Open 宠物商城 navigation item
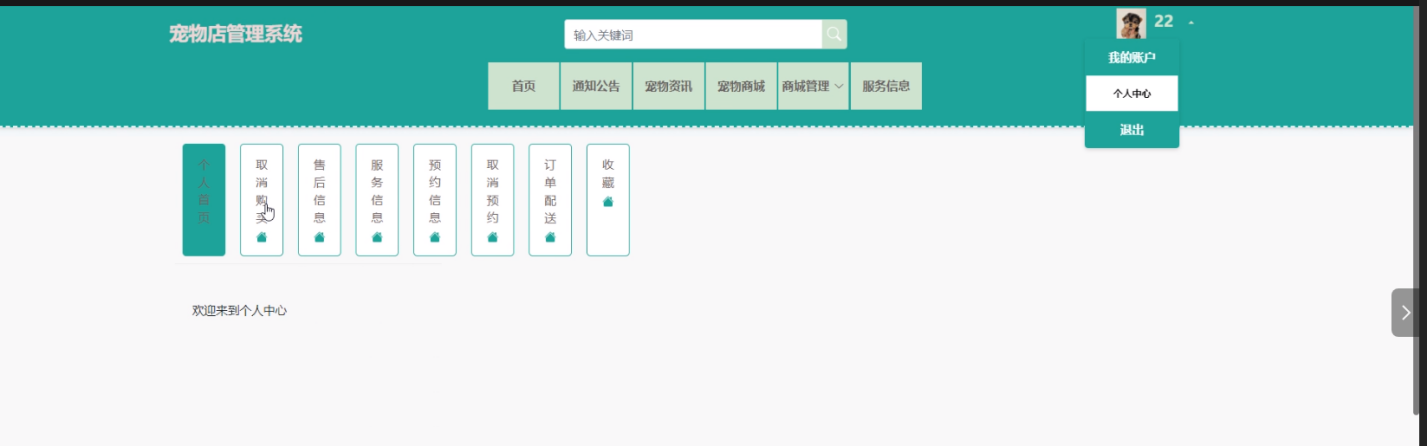This screenshot has width=1427, height=446. point(741,86)
